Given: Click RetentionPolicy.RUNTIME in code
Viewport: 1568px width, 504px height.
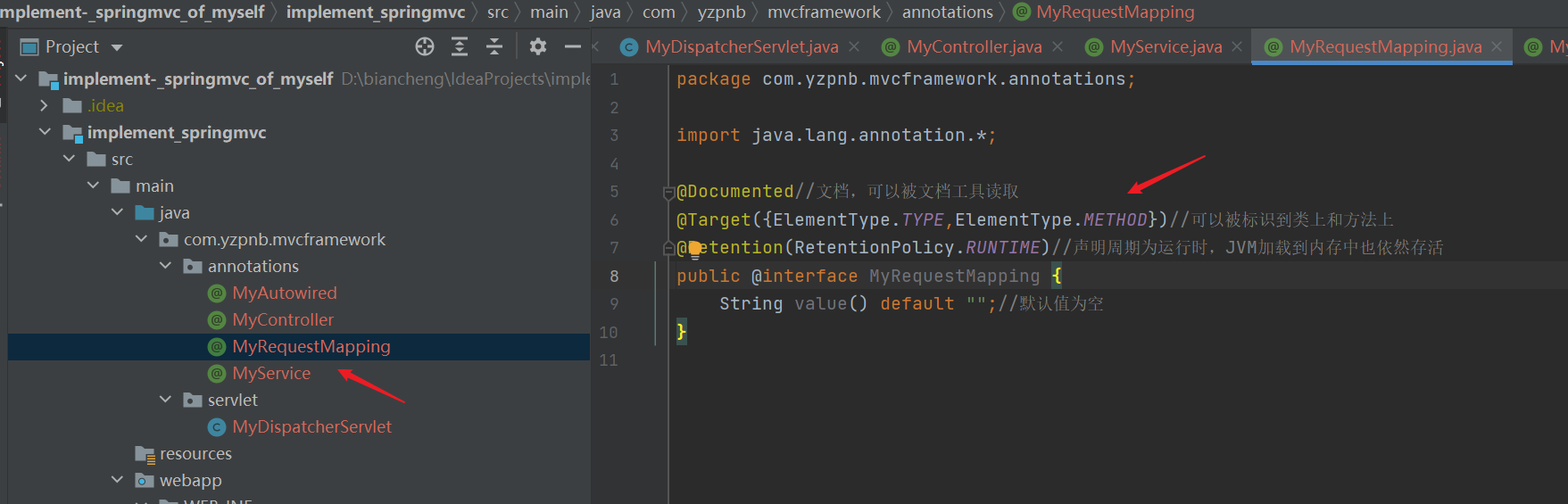Looking at the screenshot, I should [917, 247].
